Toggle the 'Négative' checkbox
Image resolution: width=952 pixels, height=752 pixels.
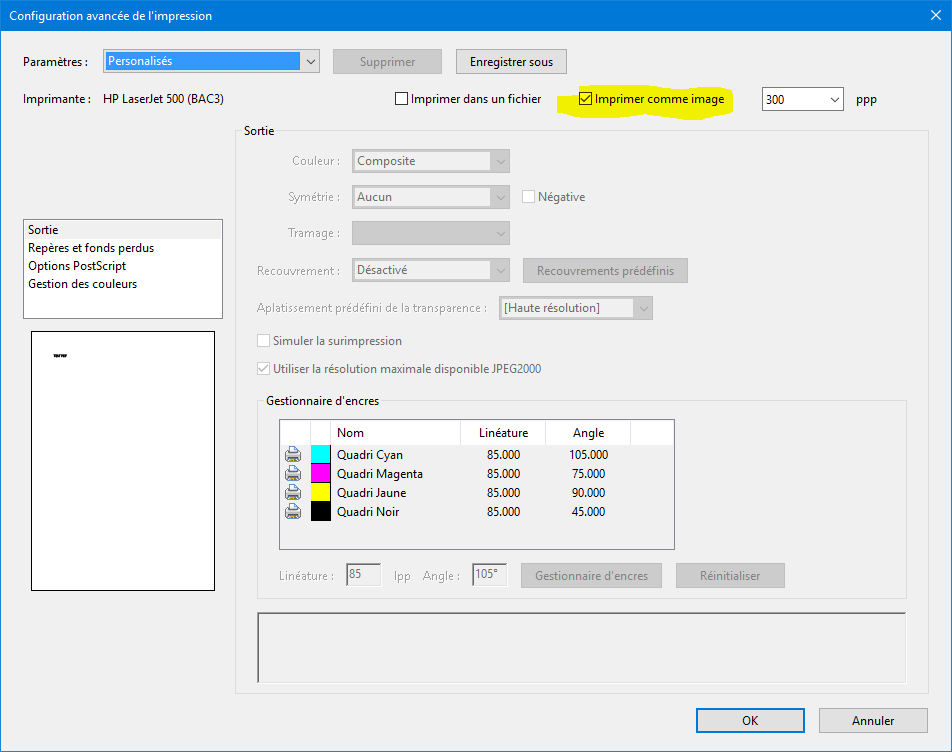coord(529,197)
